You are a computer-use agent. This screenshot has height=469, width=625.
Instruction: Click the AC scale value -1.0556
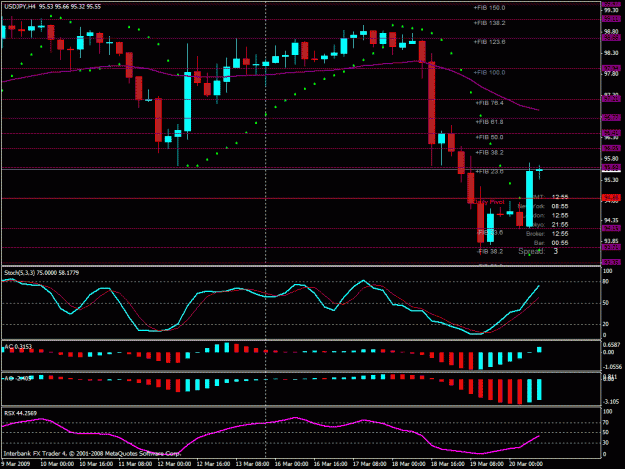coord(612,367)
